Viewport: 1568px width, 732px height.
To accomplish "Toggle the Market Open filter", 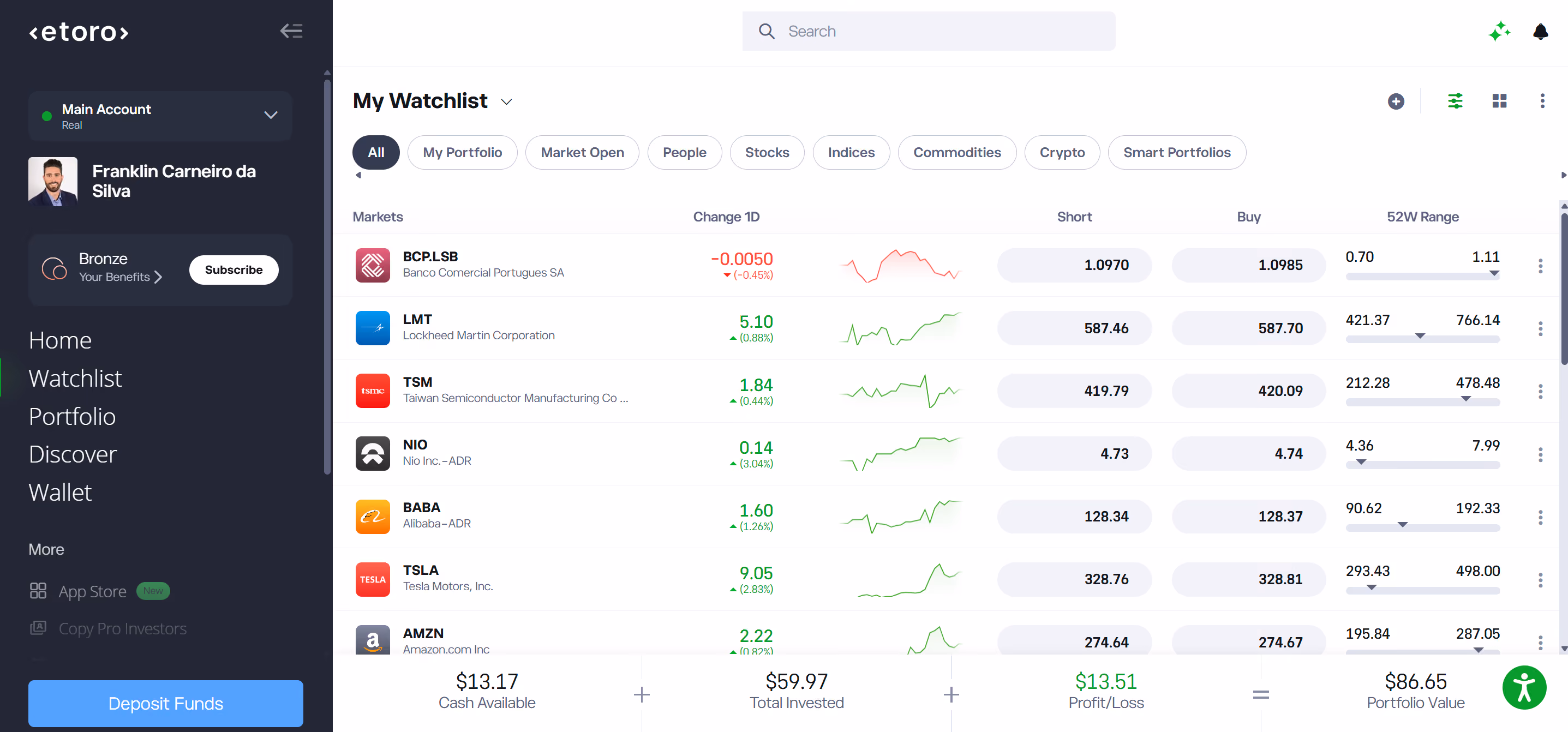I will pyautogui.click(x=582, y=152).
